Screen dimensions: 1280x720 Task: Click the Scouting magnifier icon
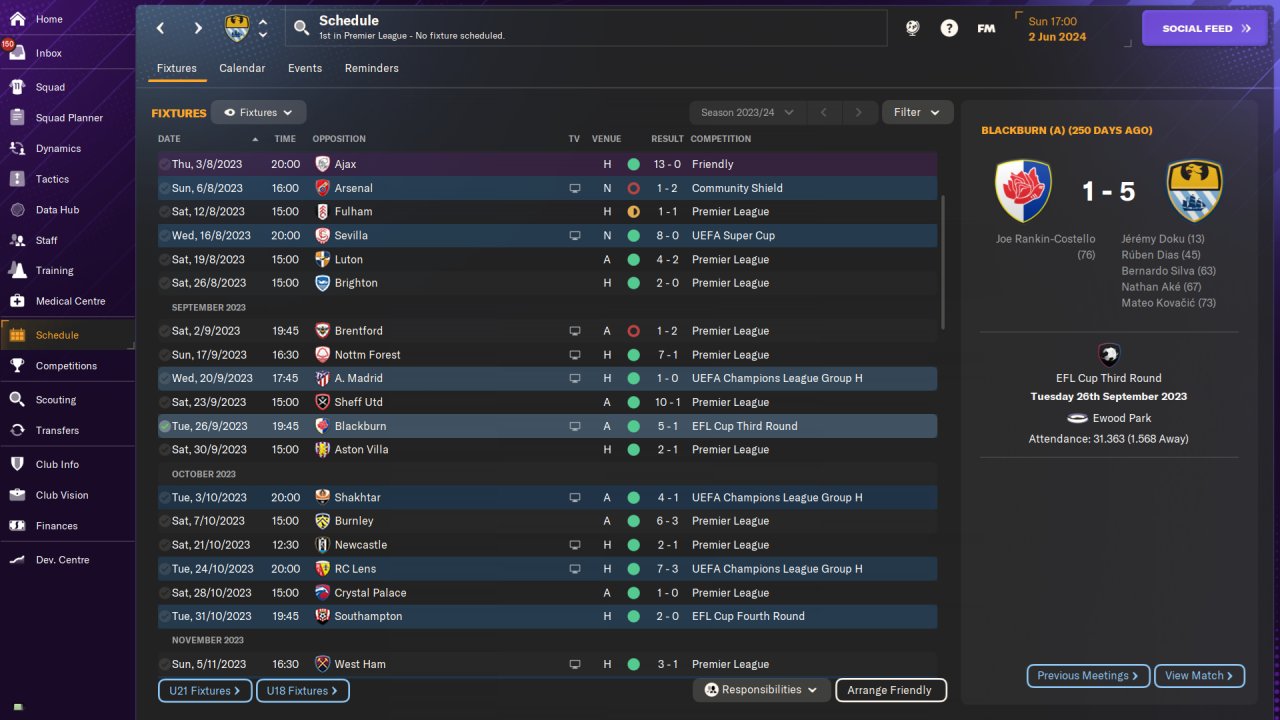click(17, 399)
